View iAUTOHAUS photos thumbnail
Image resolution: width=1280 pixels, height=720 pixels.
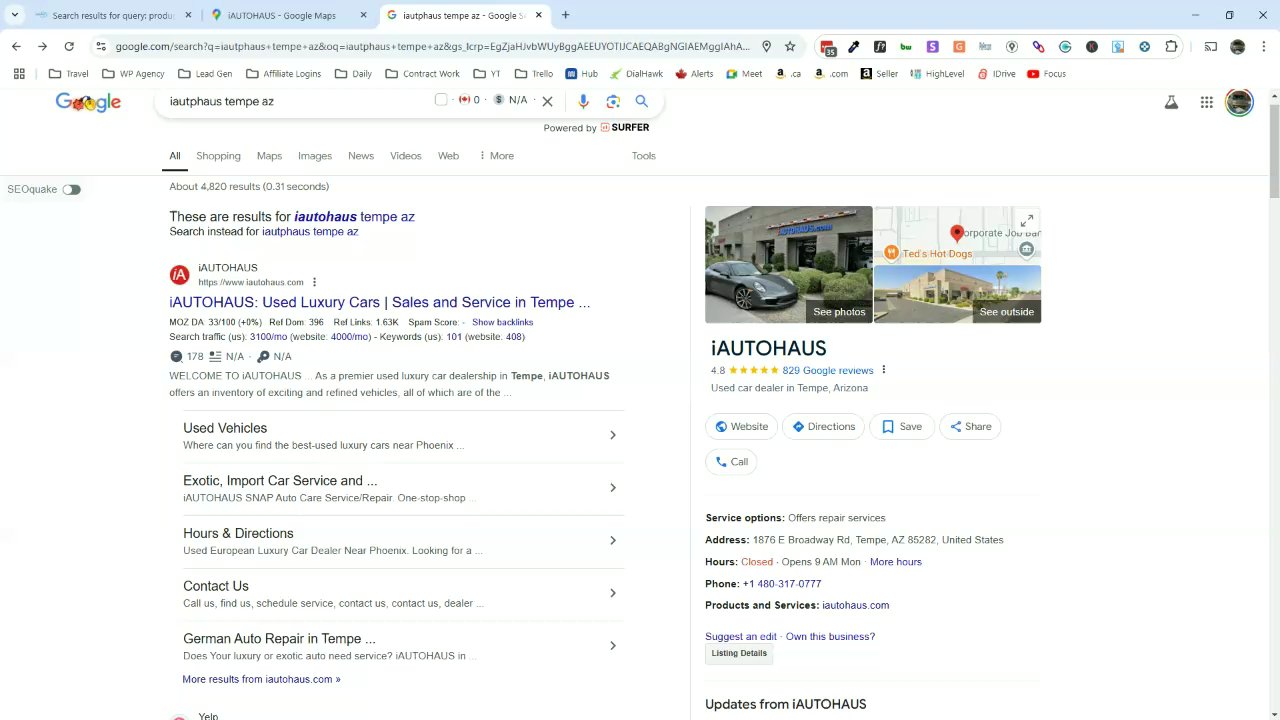[x=789, y=265]
